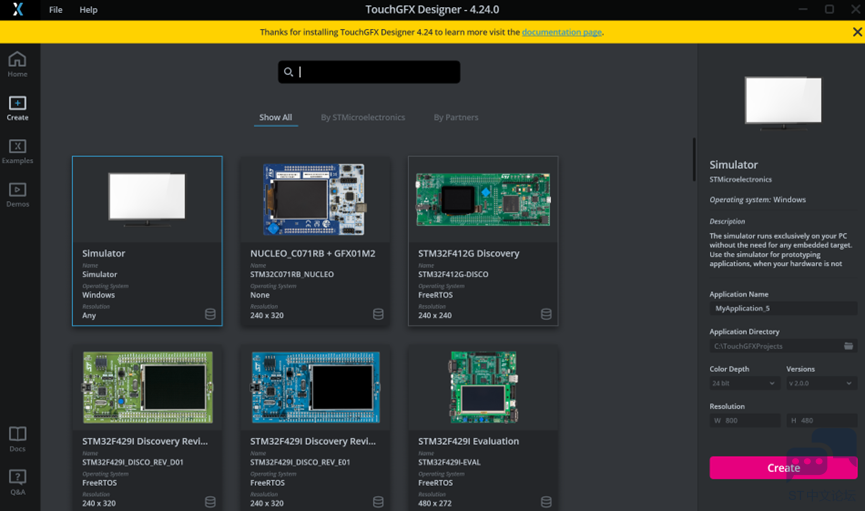Select the STM32F429I_DISCO_REV_D01 board image
865x511 pixels.
coord(147,387)
